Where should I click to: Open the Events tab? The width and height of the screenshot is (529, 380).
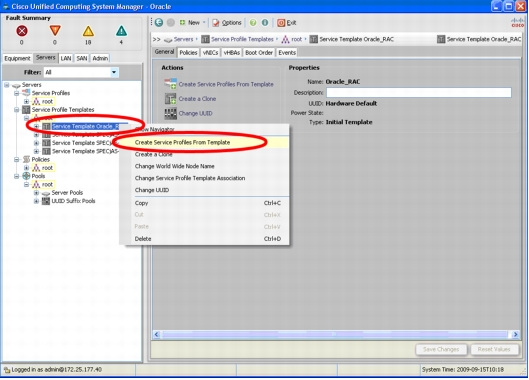287,53
